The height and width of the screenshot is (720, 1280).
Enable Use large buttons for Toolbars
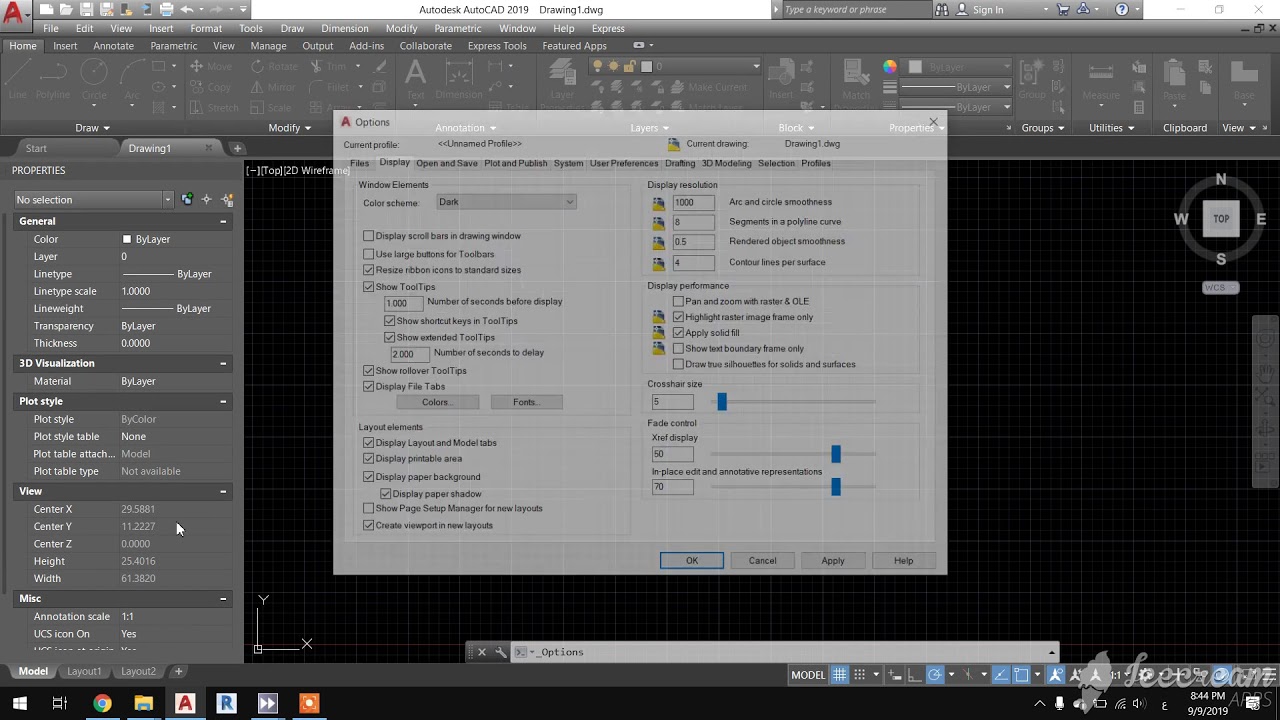coord(369,254)
